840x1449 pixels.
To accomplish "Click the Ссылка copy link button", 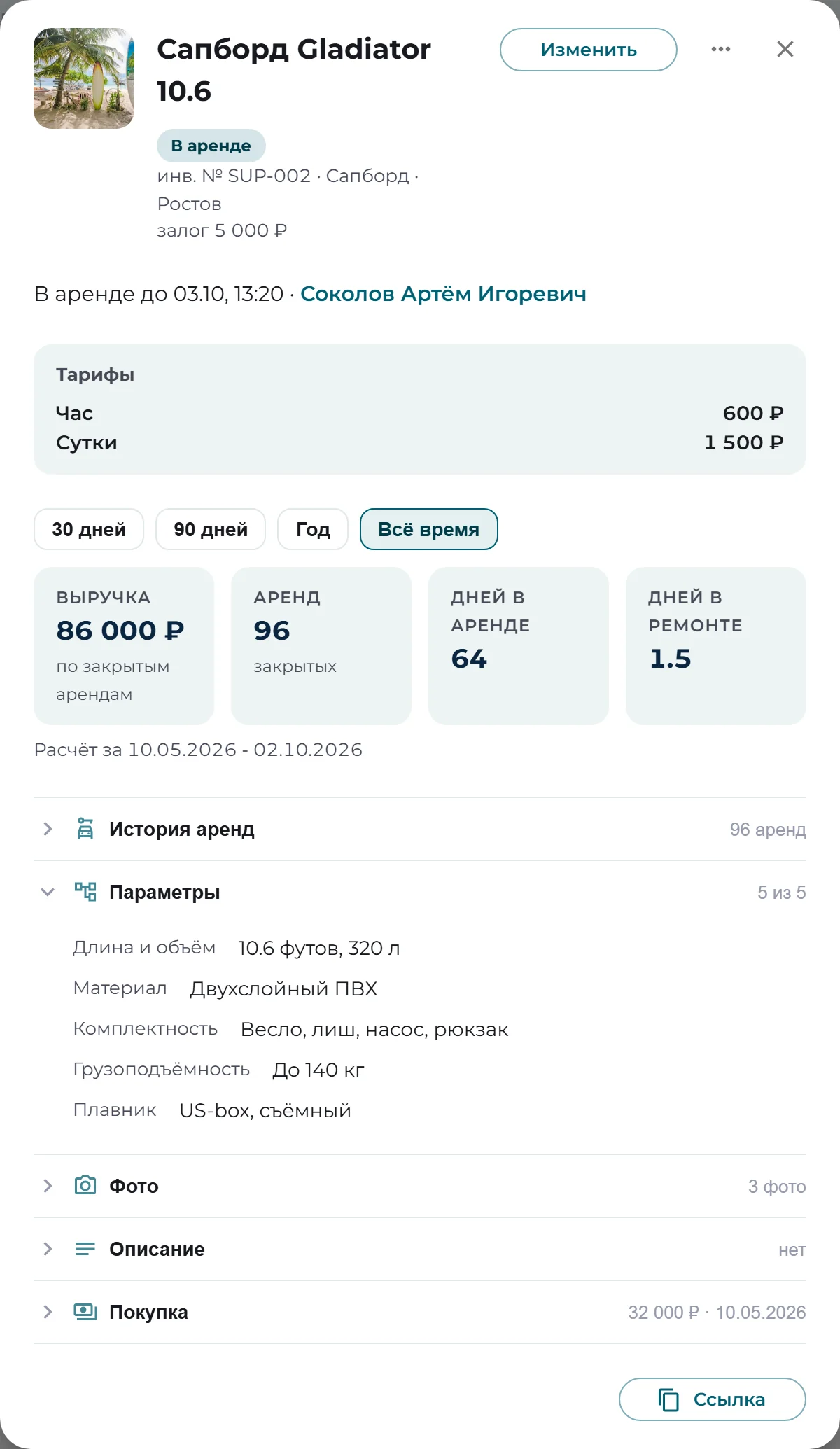I will [713, 1399].
